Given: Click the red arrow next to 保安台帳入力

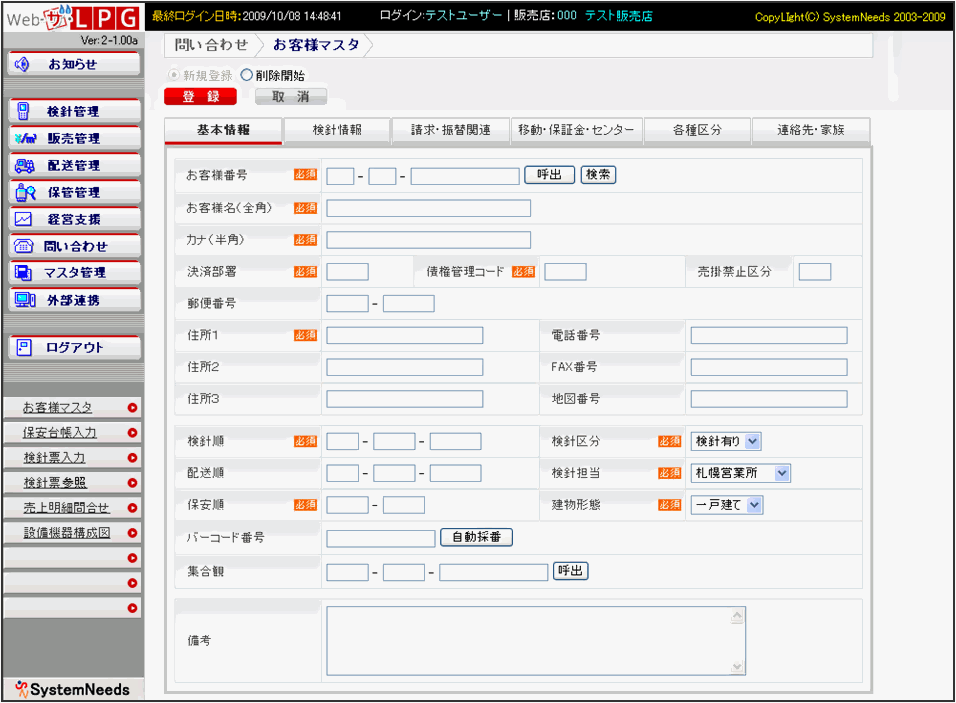Looking at the screenshot, I should 132,433.
